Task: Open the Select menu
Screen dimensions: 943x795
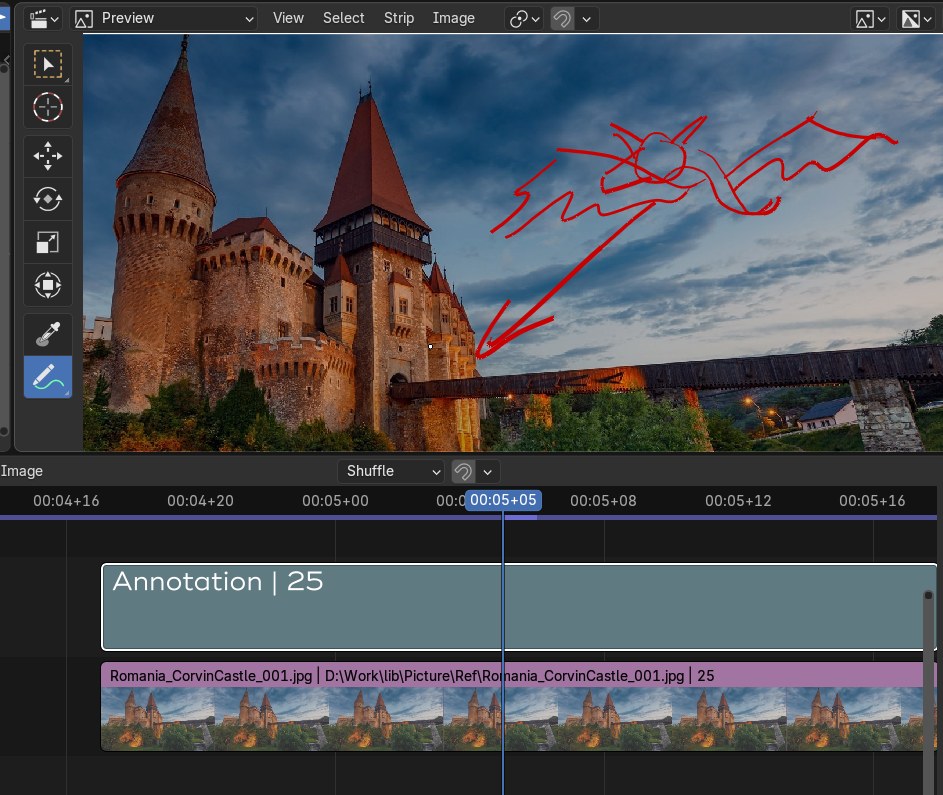Action: coord(343,19)
